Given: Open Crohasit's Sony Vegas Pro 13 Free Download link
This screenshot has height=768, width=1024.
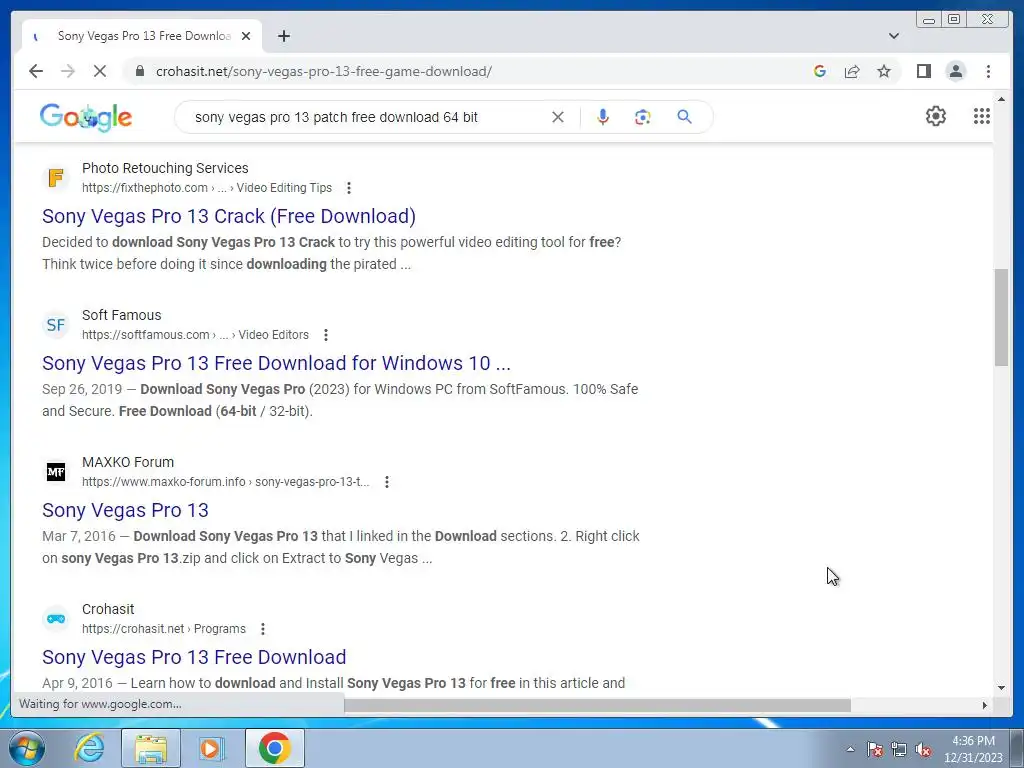Looking at the screenshot, I should pos(194,657).
